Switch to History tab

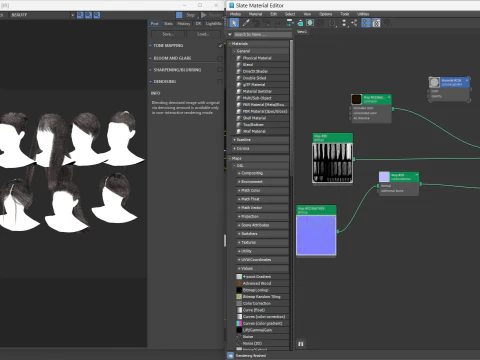(x=184, y=24)
